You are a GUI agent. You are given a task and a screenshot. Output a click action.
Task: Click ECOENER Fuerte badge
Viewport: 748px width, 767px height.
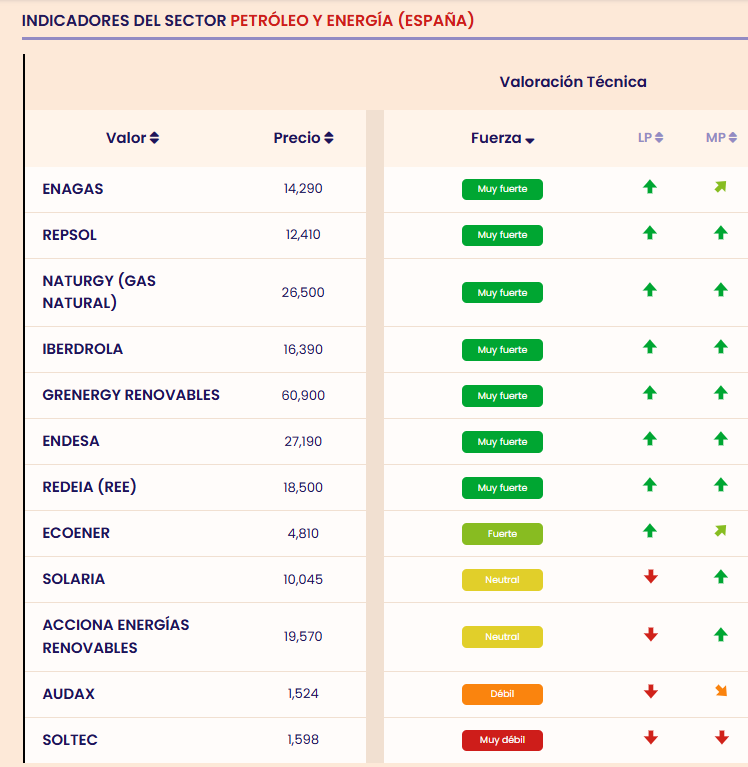502,534
